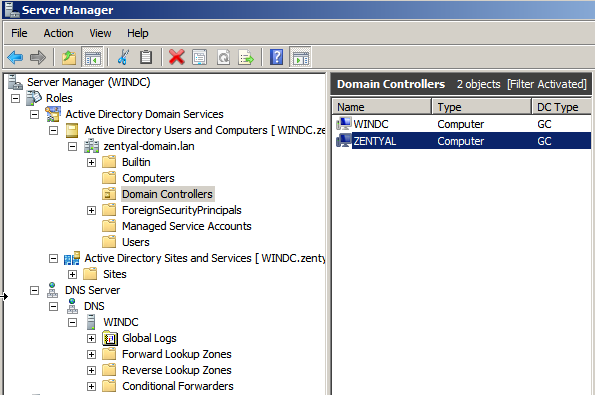Click the blue Help question mark icon

277,58
